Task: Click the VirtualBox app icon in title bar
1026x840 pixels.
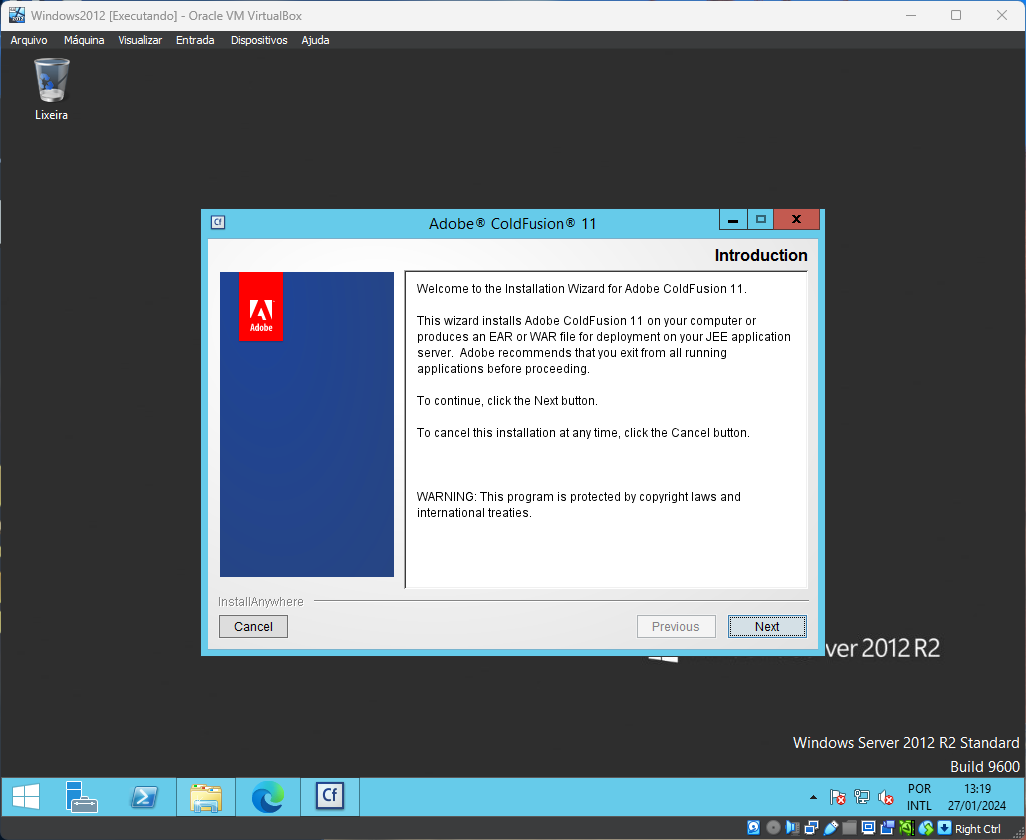Action: [x=16, y=15]
